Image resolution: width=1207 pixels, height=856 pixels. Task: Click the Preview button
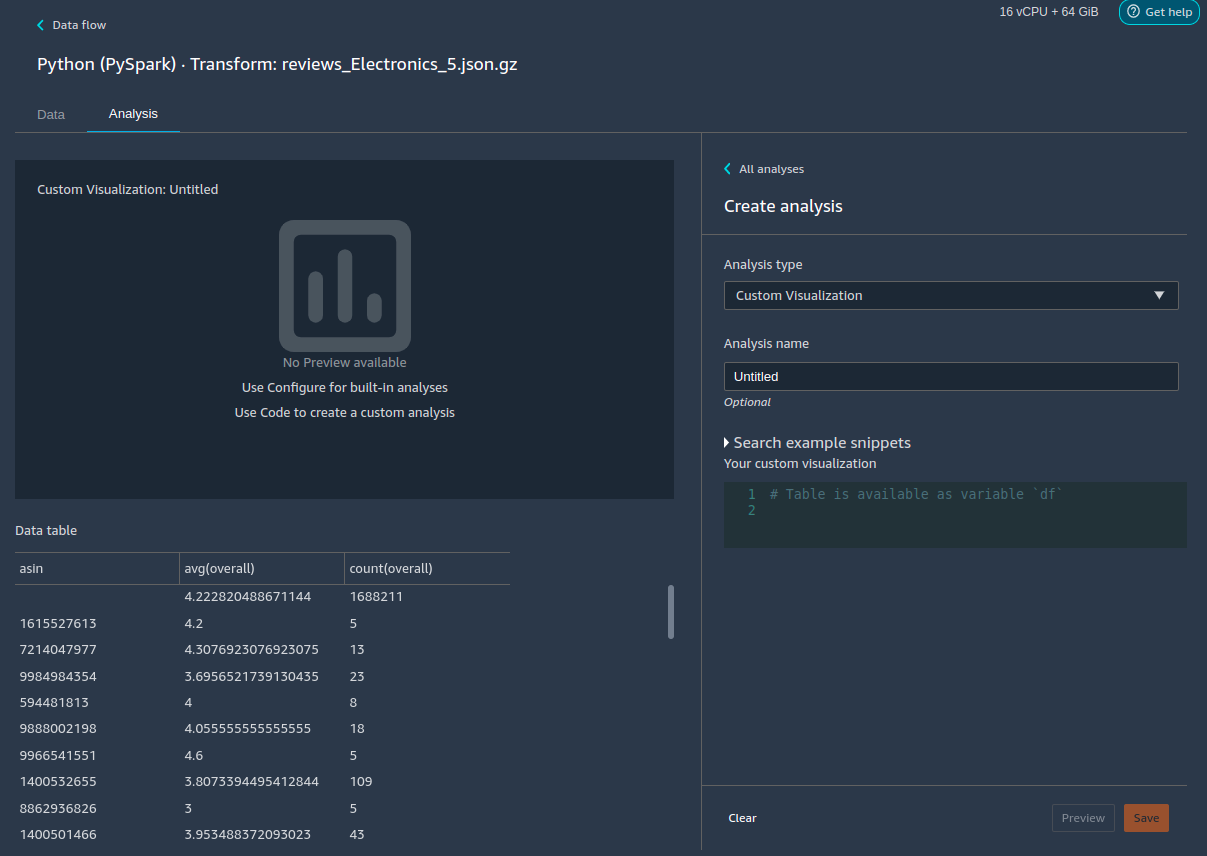point(1083,817)
